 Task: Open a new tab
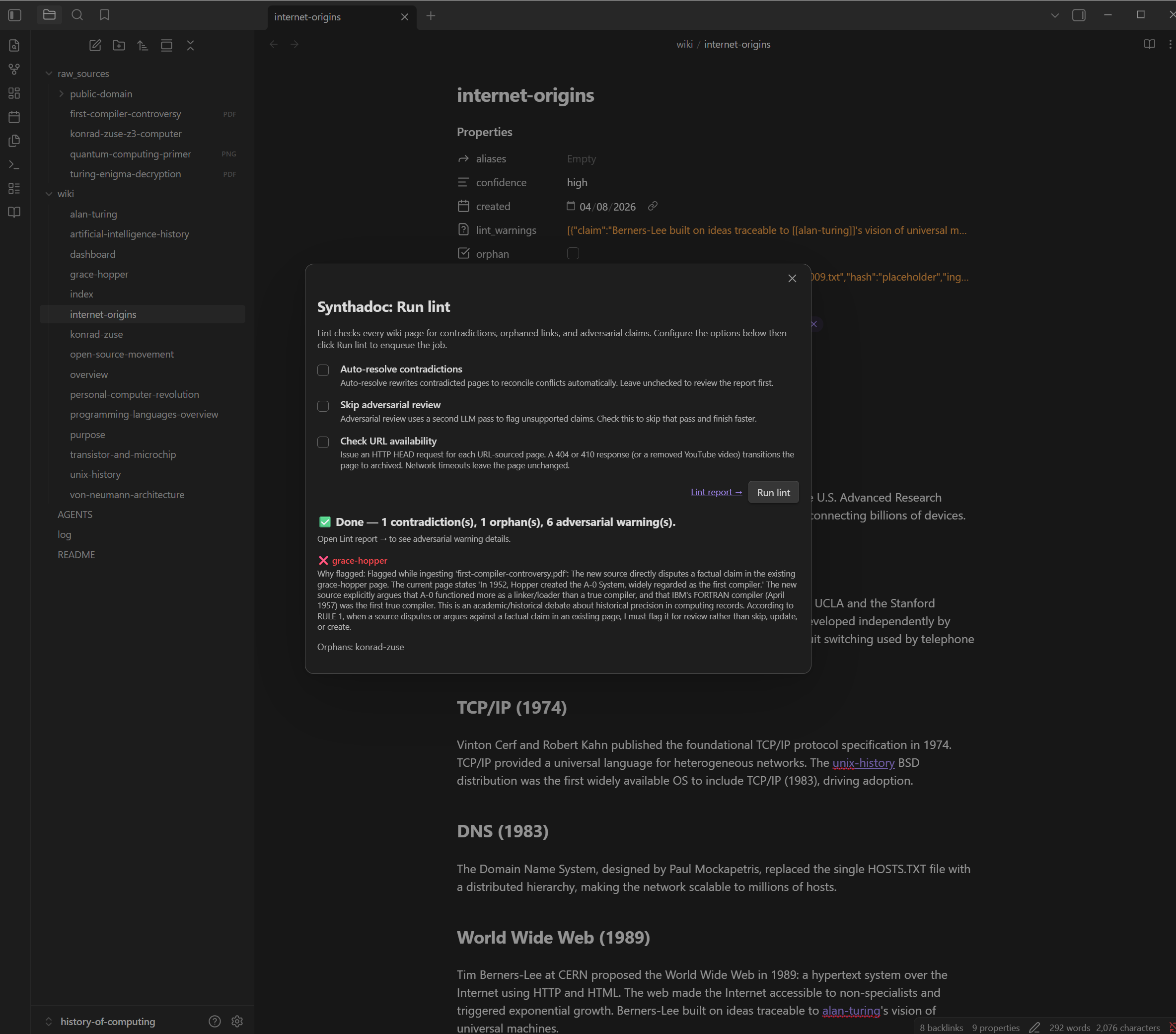coord(431,15)
